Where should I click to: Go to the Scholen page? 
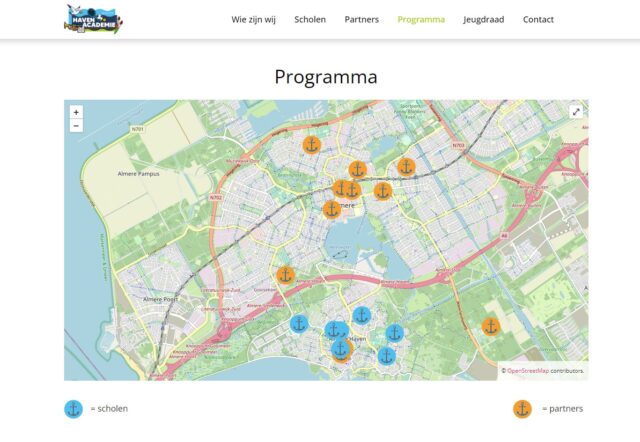(310, 19)
